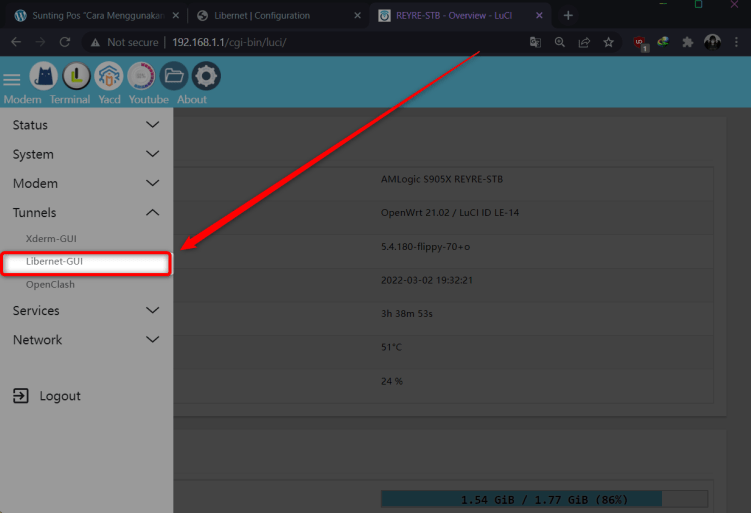Open the About gear icon
751x513 pixels.
point(206,76)
